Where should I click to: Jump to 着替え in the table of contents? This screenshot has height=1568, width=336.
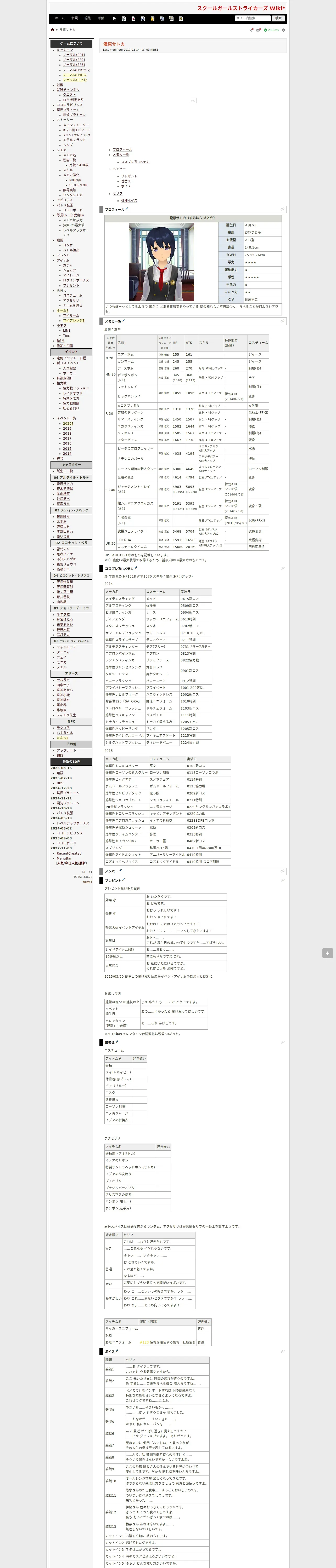coord(126,181)
